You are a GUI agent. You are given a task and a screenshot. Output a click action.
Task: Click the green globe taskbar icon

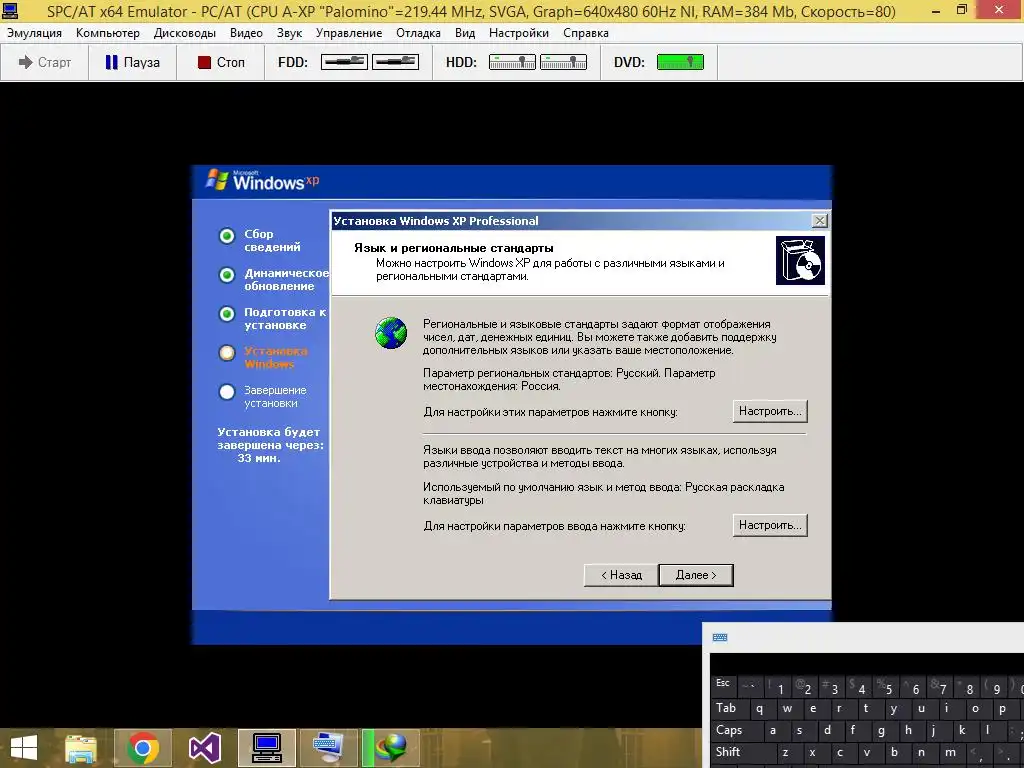coord(391,748)
